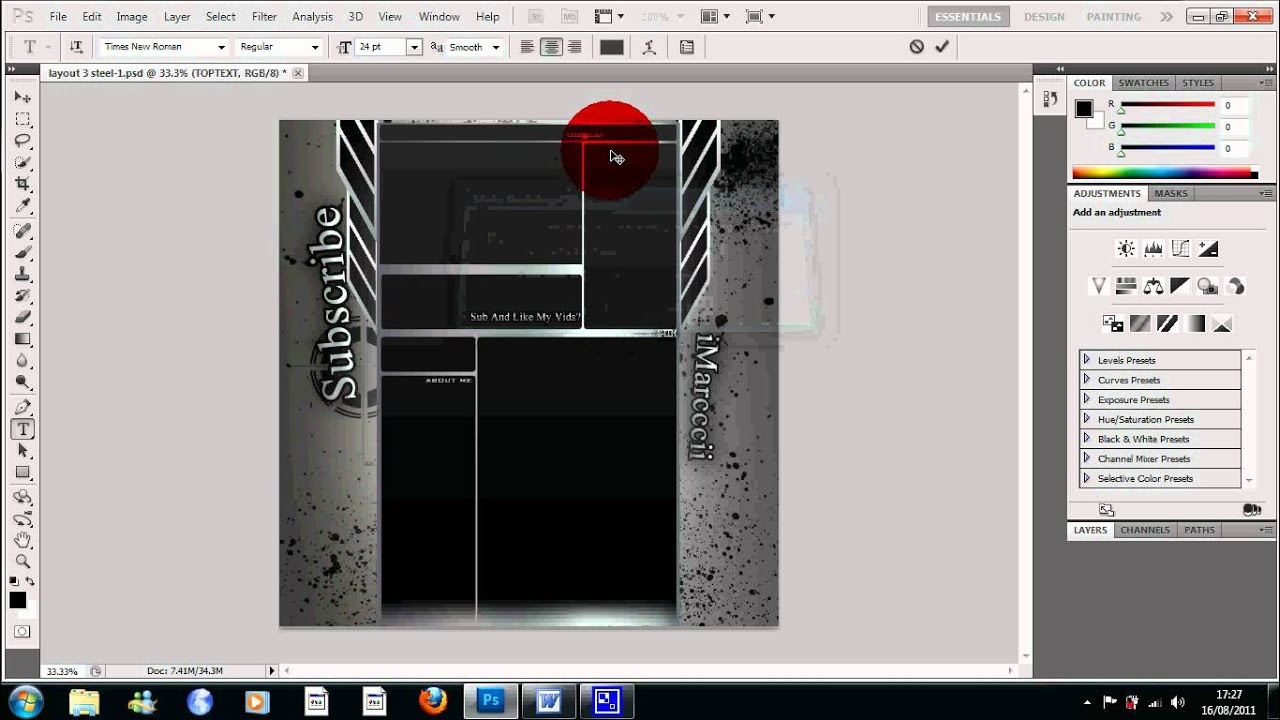Open Firefox from the taskbar
Viewport: 1280px width, 720px height.
433,701
